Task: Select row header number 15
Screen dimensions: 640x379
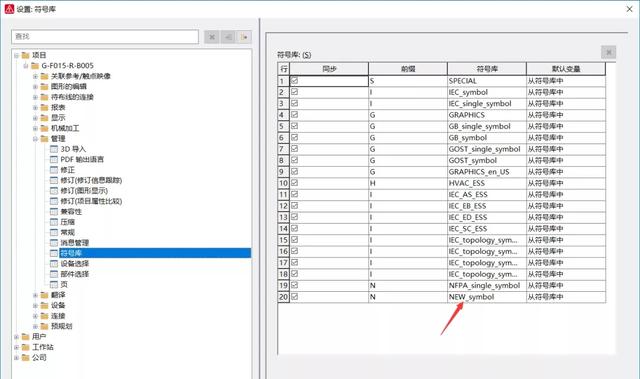Action: 284,240
